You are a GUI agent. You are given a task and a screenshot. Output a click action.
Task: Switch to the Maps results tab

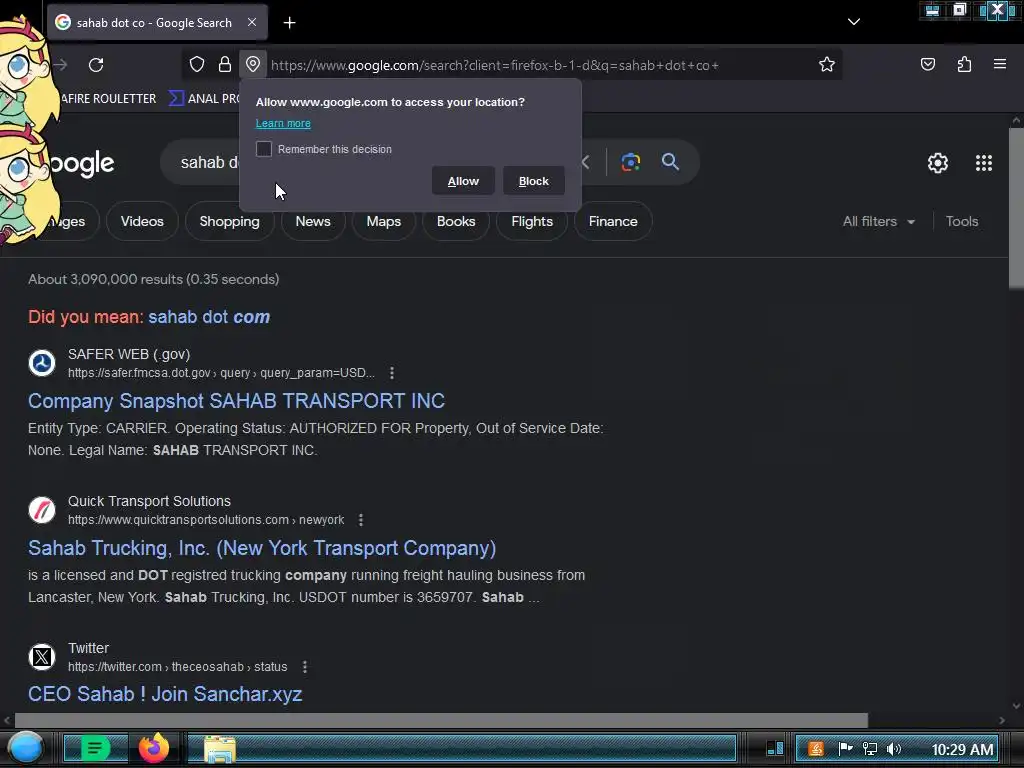tap(383, 221)
